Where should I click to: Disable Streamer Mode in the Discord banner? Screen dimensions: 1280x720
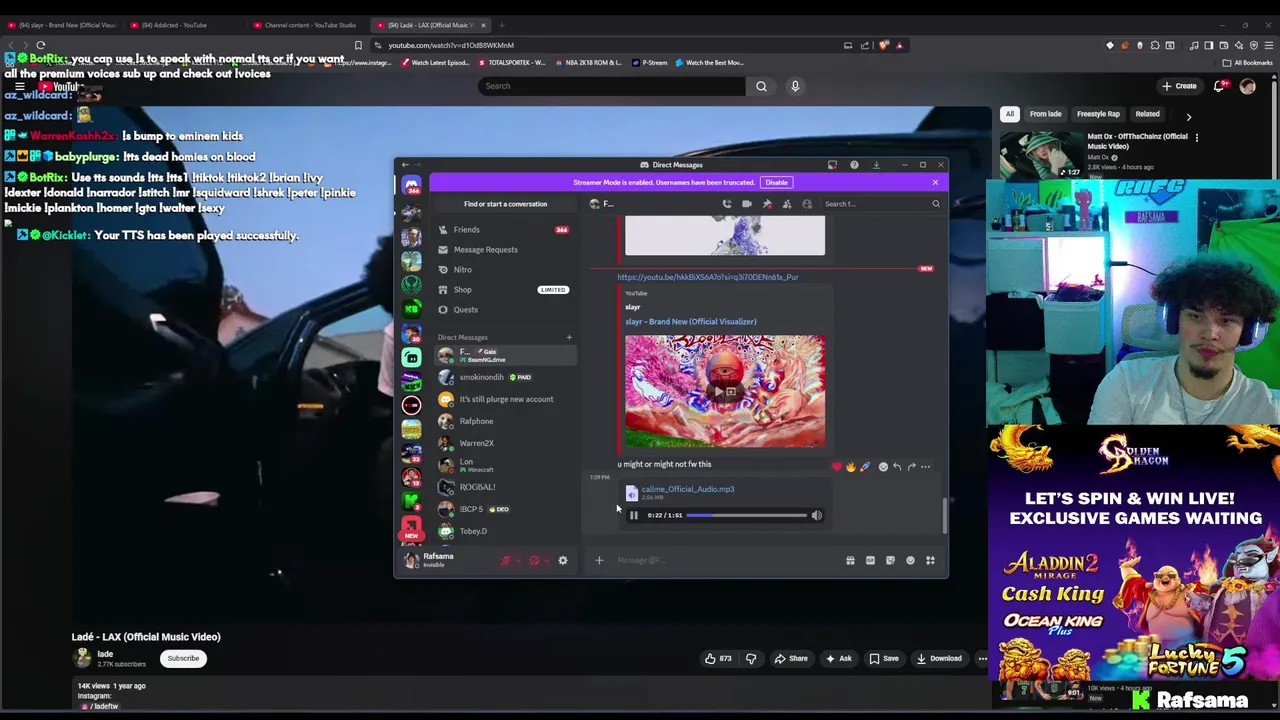777,182
